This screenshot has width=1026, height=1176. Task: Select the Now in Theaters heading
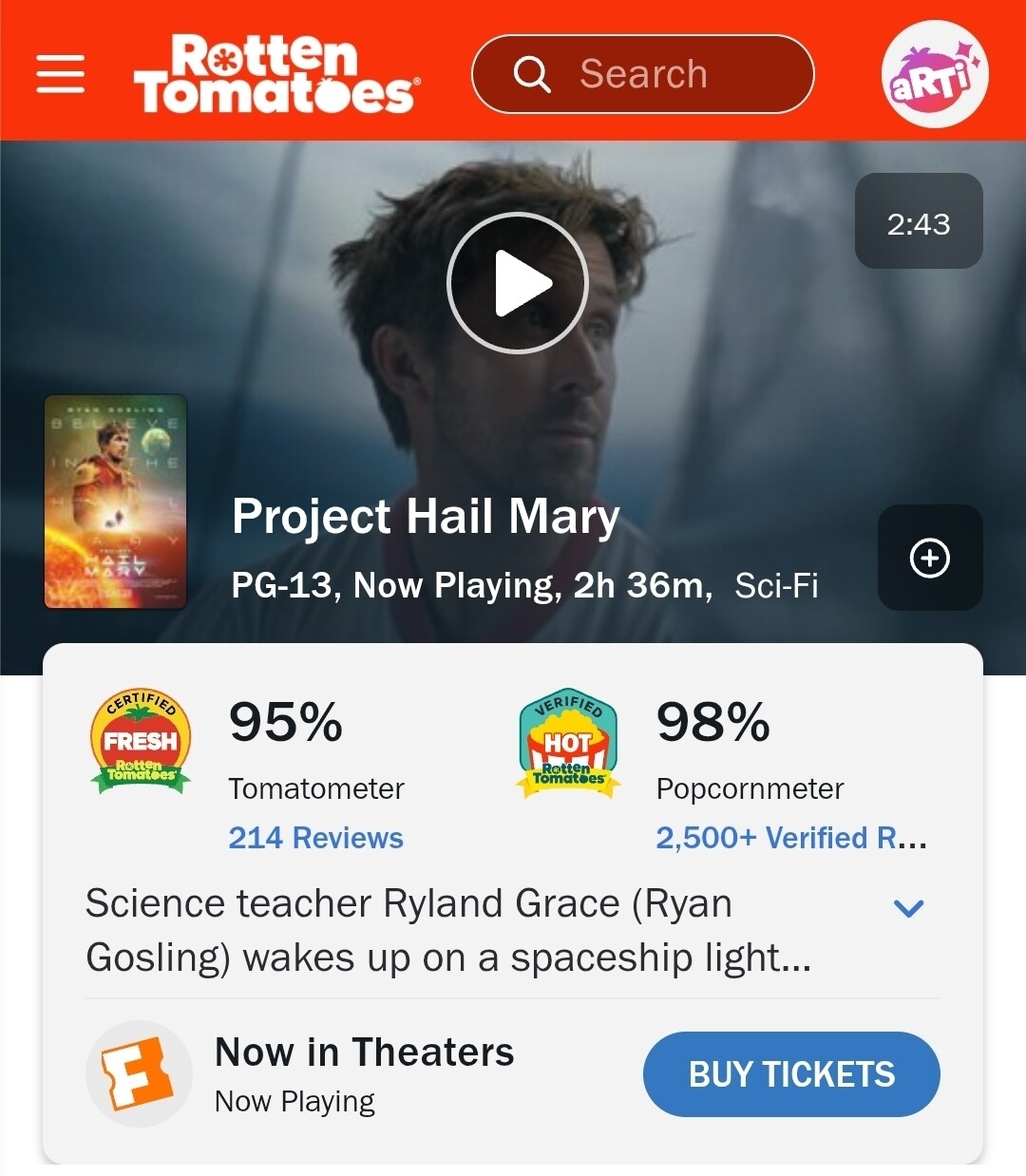click(364, 1053)
